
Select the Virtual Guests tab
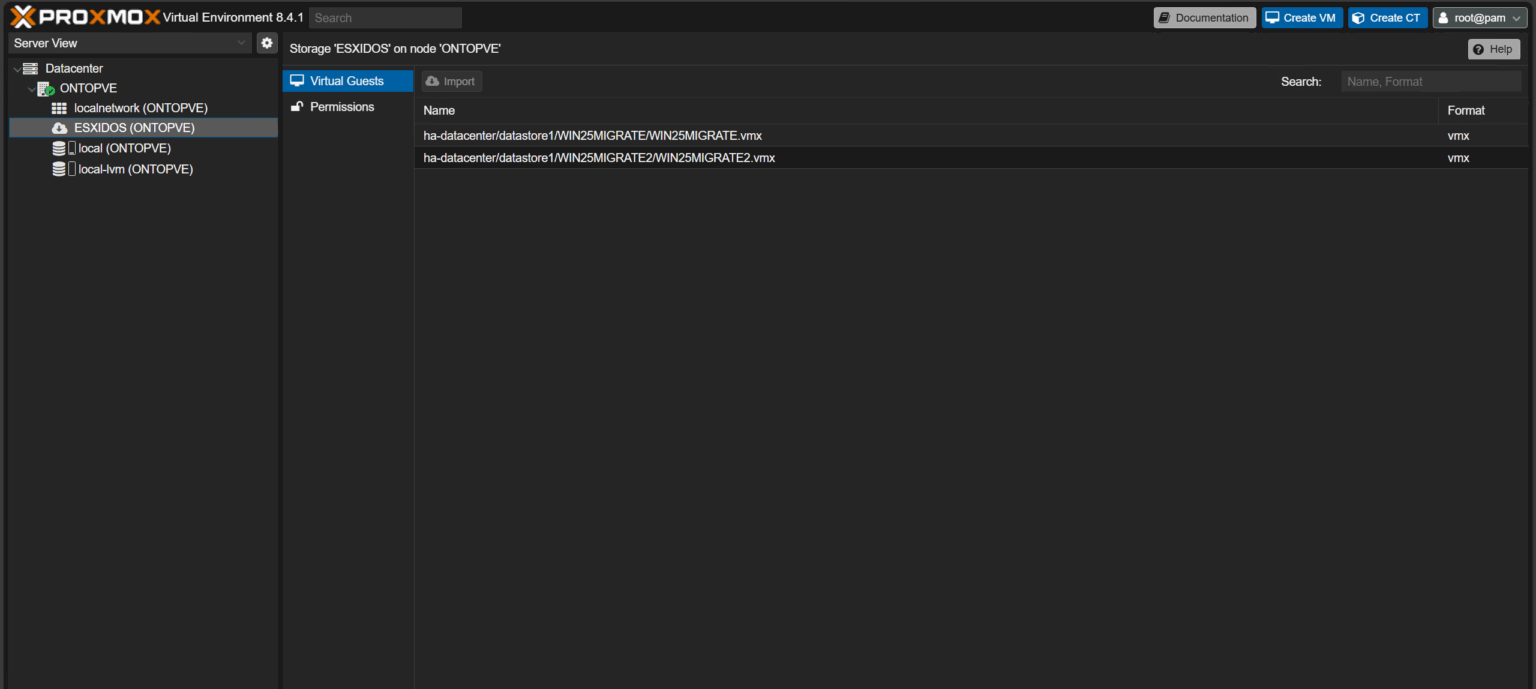(348, 81)
